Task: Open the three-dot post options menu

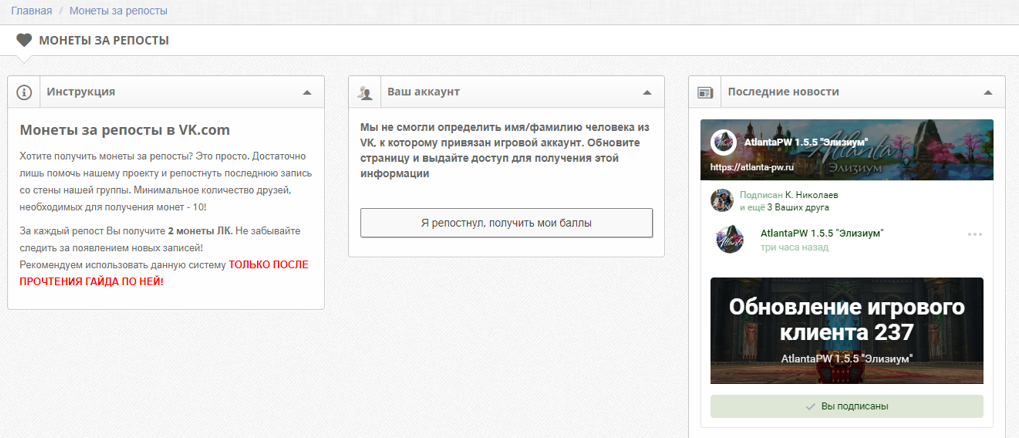Action: pos(975,235)
